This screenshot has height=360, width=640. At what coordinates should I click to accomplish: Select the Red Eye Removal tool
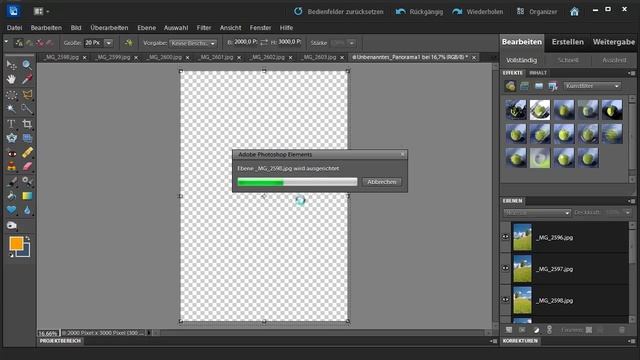tap(11, 153)
